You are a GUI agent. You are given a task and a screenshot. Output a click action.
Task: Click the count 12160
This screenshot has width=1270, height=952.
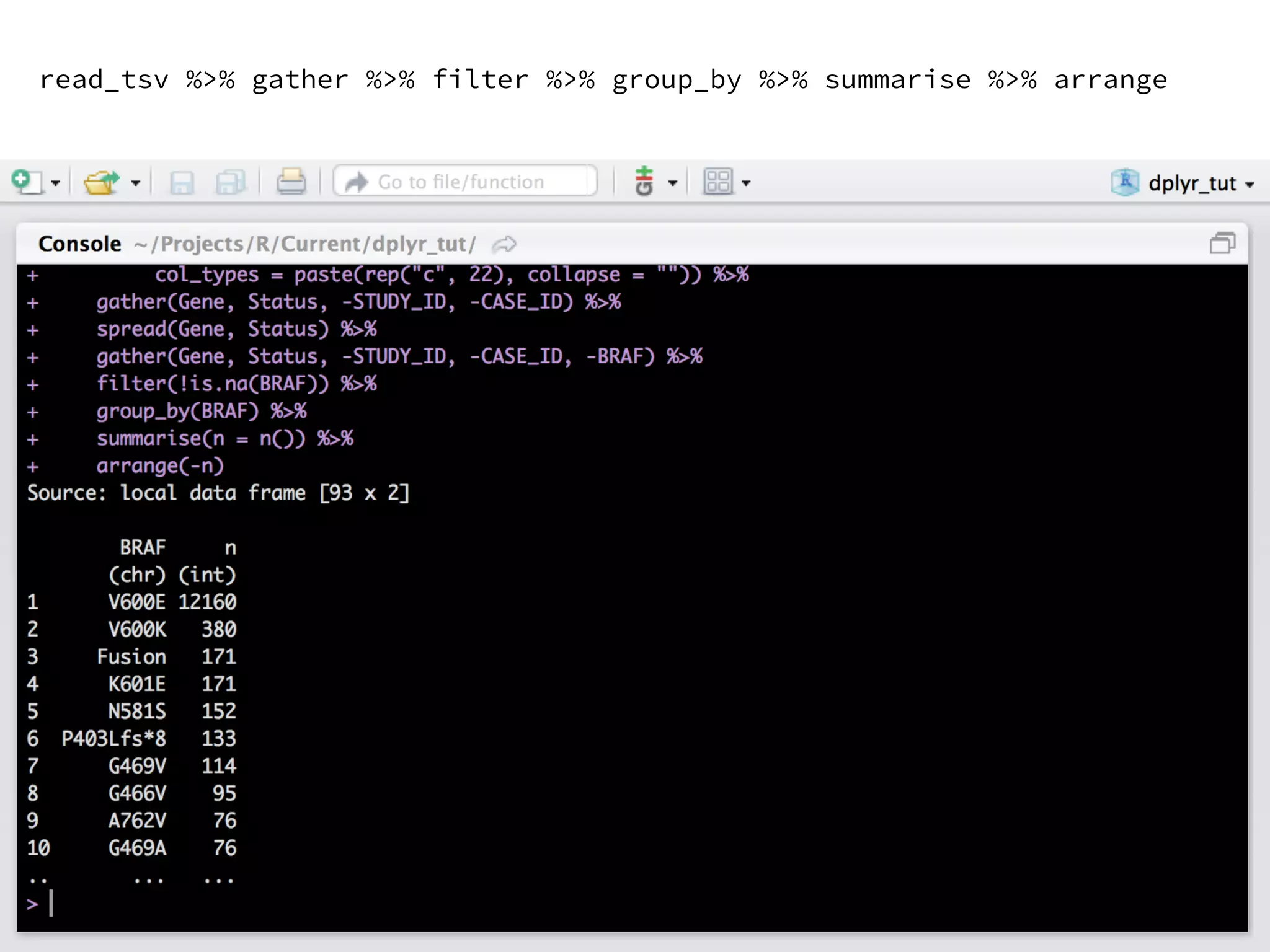coord(208,602)
